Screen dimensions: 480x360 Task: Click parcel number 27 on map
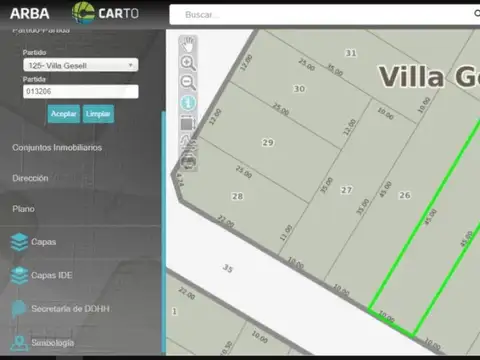coord(346,190)
